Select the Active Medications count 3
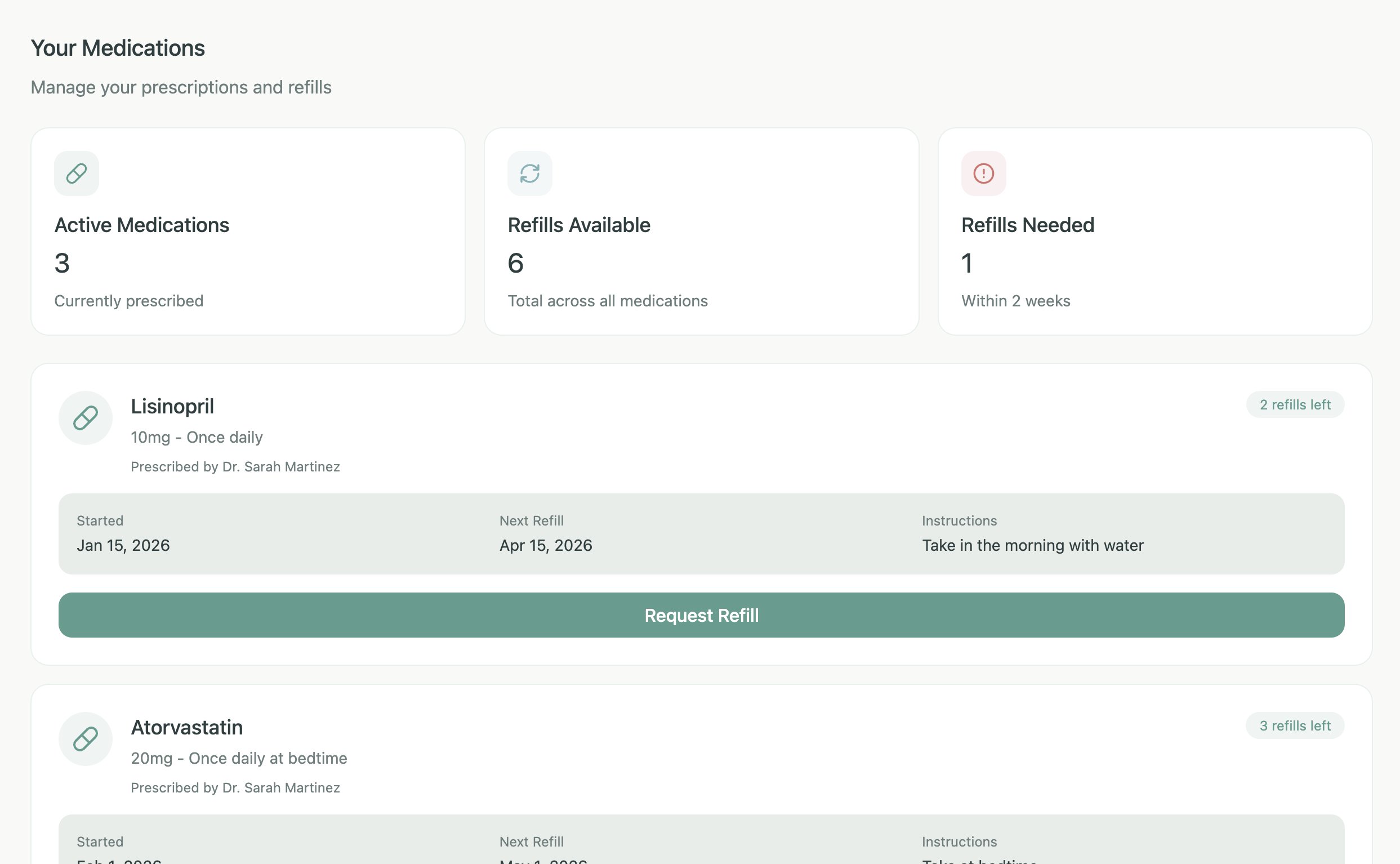 [62, 264]
